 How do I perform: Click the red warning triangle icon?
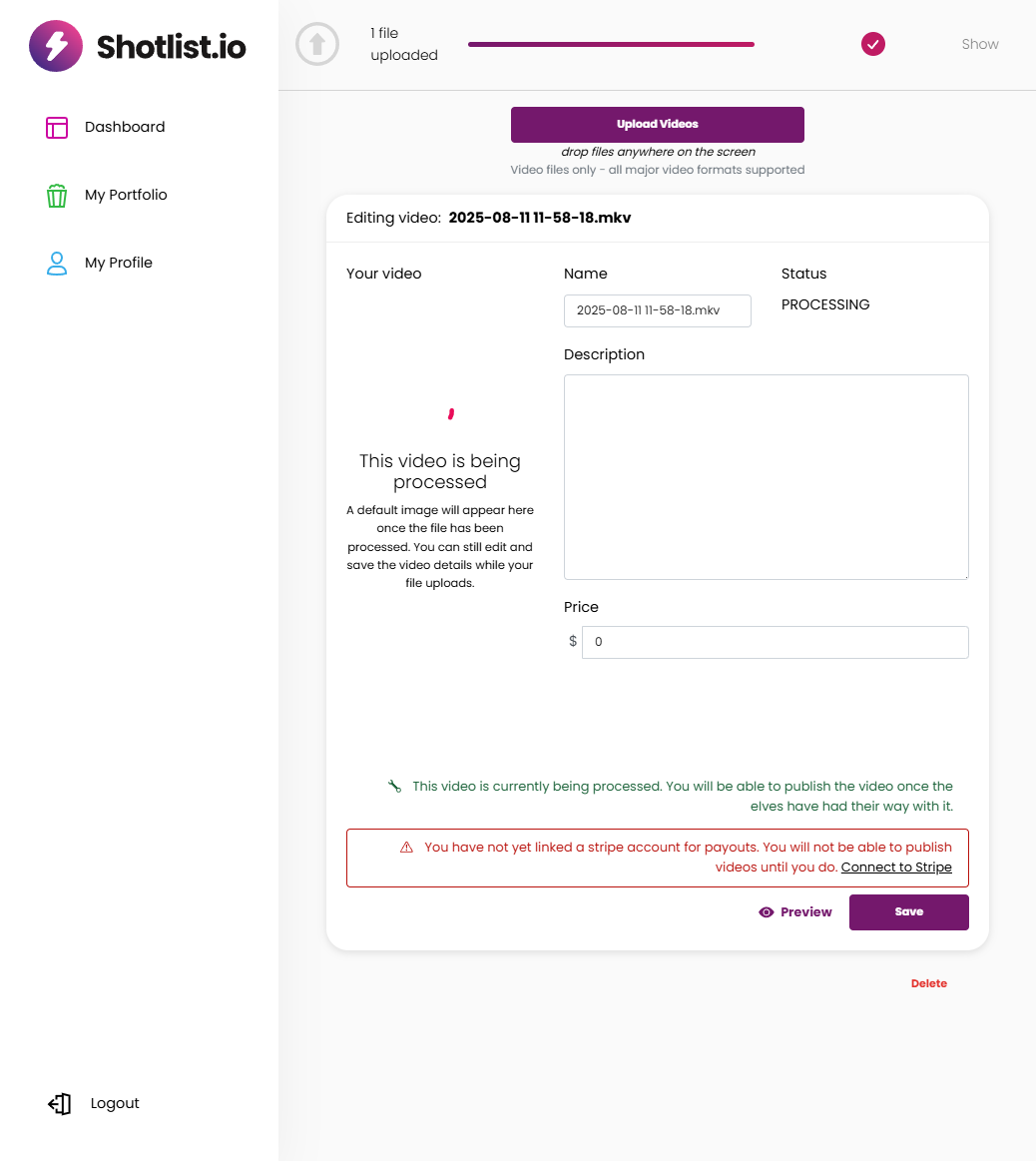tap(406, 848)
